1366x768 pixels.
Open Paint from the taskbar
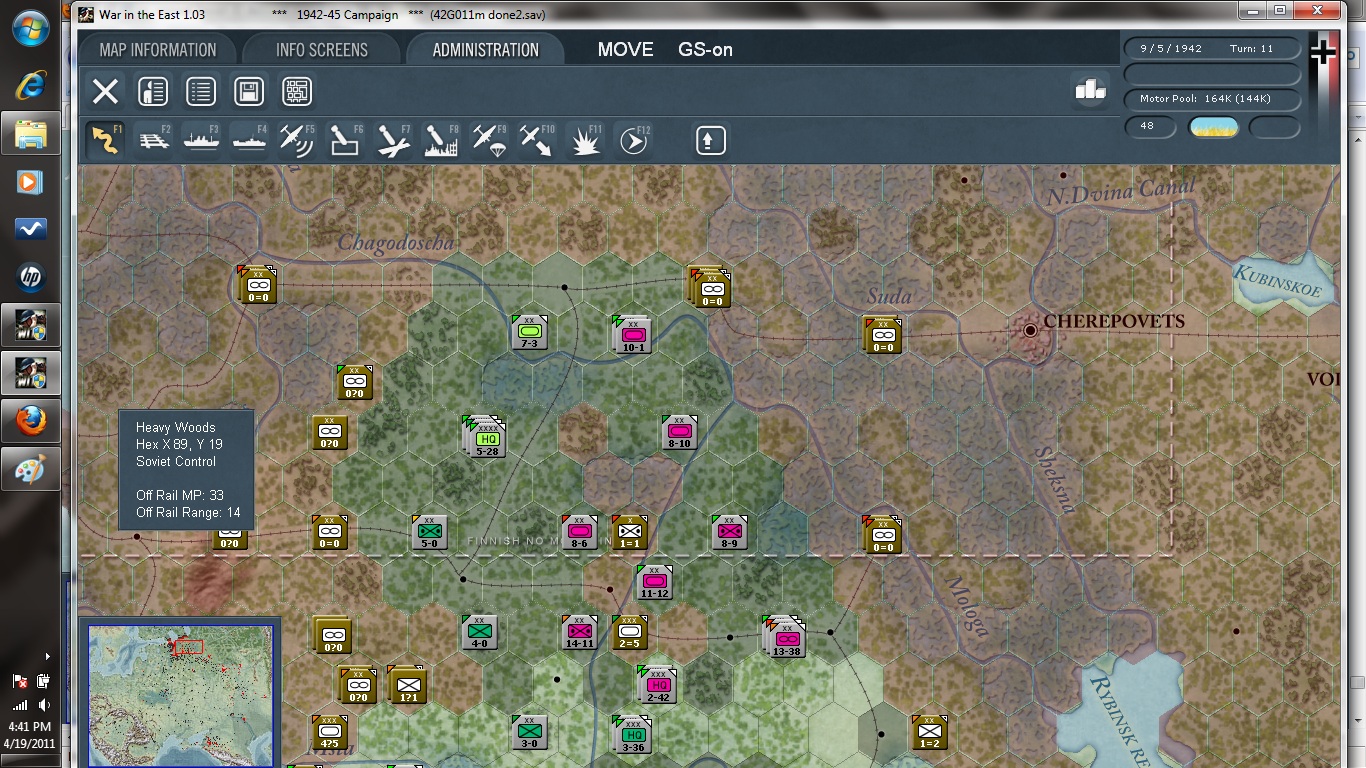[31, 470]
